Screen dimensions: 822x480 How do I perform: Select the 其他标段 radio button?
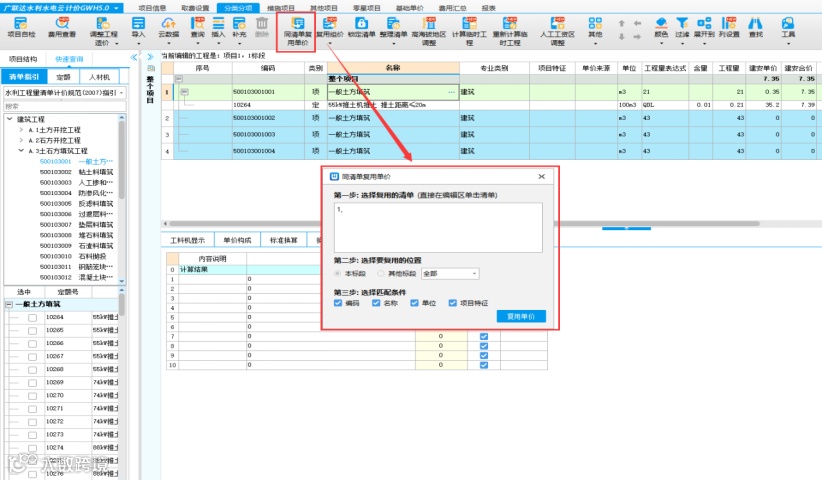point(381,274)
